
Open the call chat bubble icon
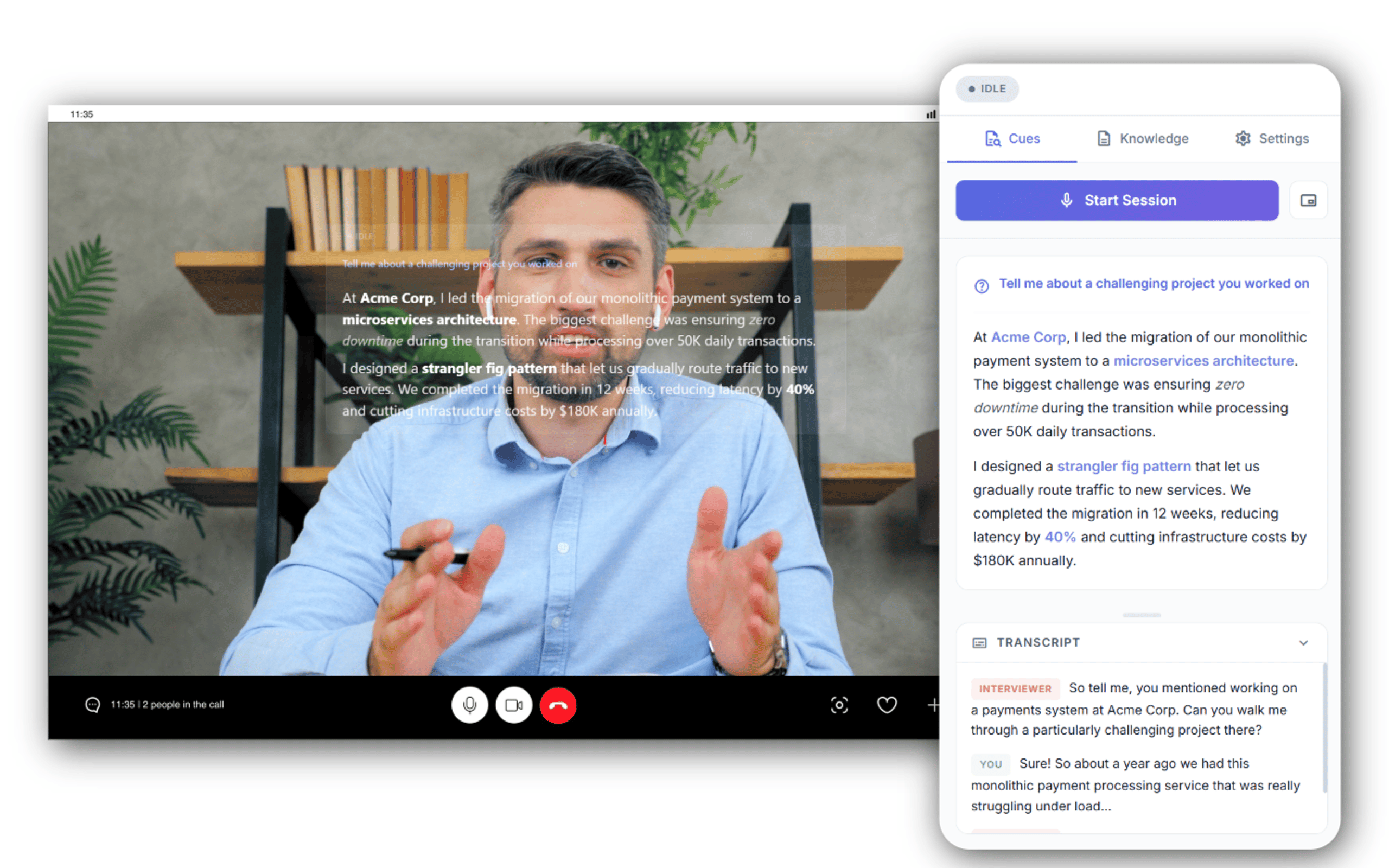pos(92,704)
